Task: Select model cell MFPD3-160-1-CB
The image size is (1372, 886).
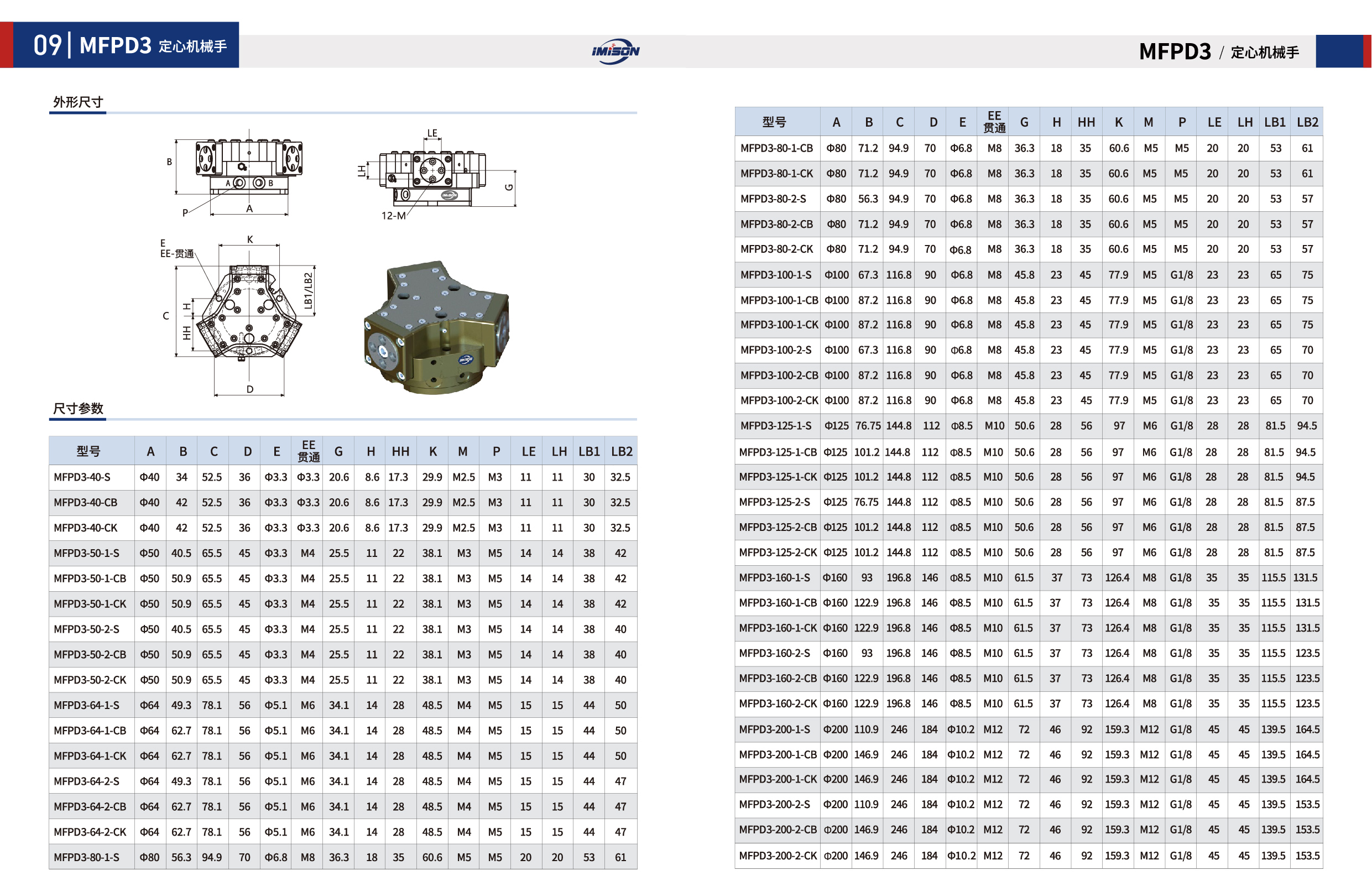Action: tap(778, 603)
